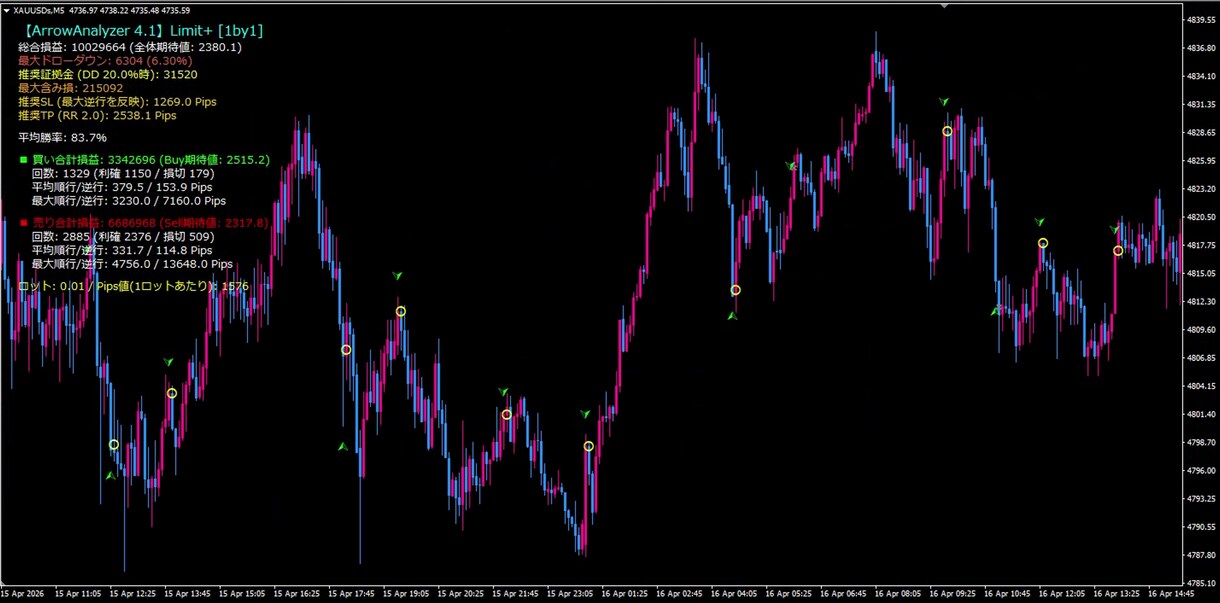Open the chart menu triangle beside XAUUSDs,M5
The width and height of the screenshot is (1220, 603).
tap(7, 9)
